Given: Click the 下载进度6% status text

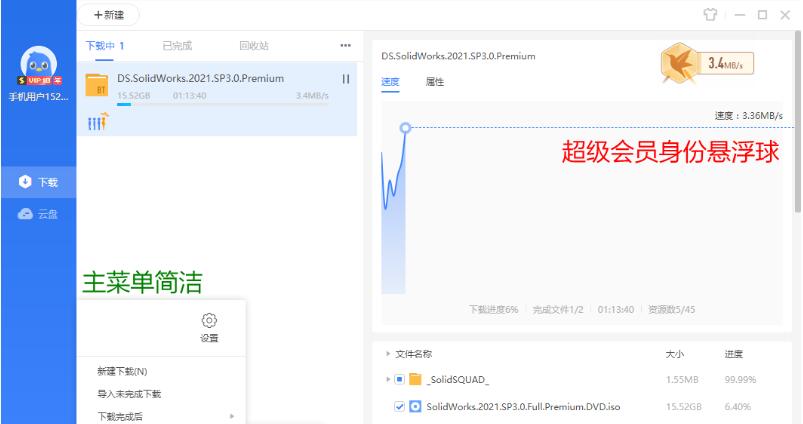Looking at the screenshot, I should click(494, 309).
